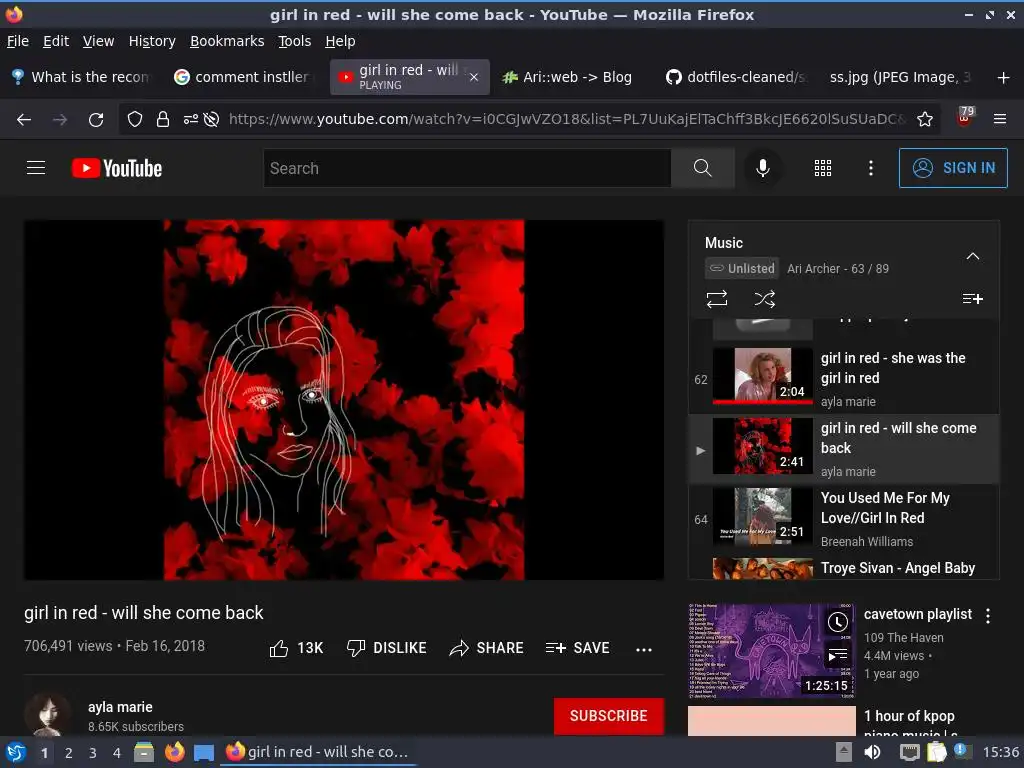
Task: Open the ayla marie channel avatar
Action: [x=48, y=714]
